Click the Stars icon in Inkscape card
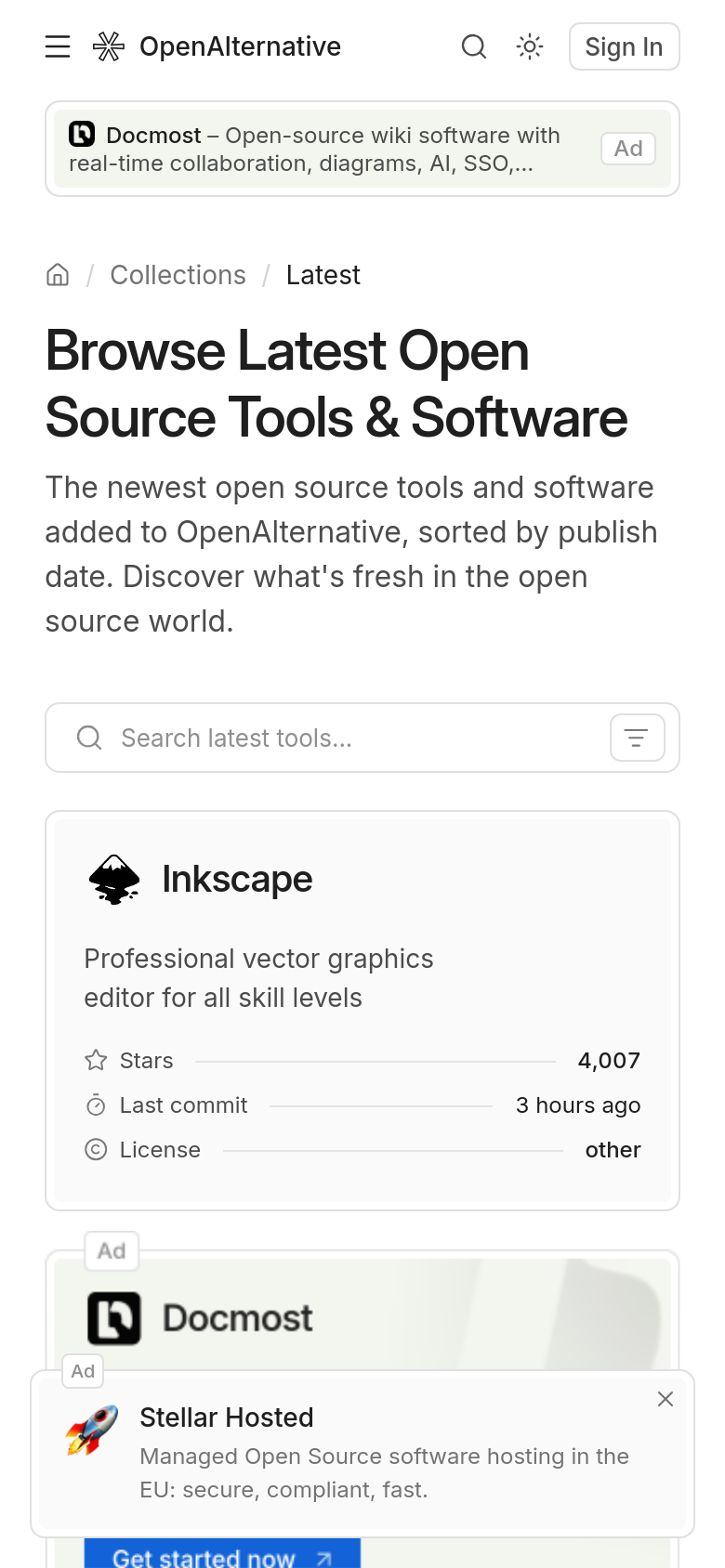 coord(96,1060)
